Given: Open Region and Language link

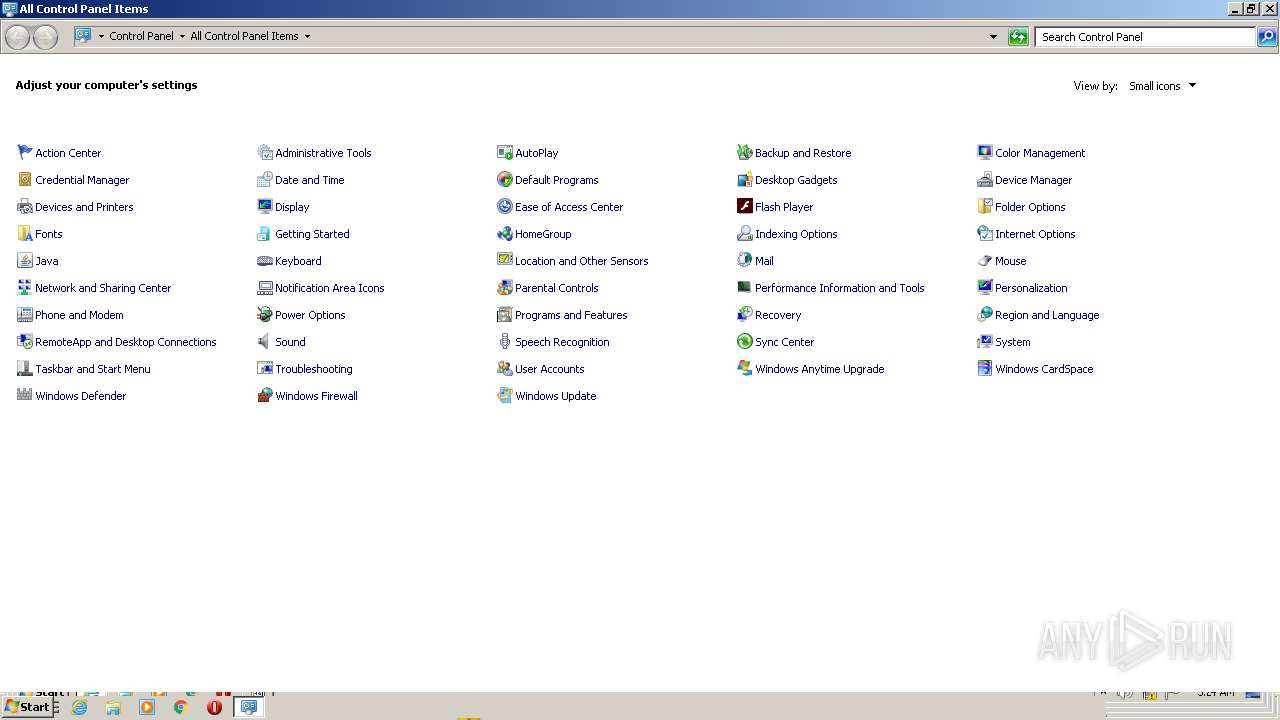Looking at the screenshot, I should [x=1047, y=315].
